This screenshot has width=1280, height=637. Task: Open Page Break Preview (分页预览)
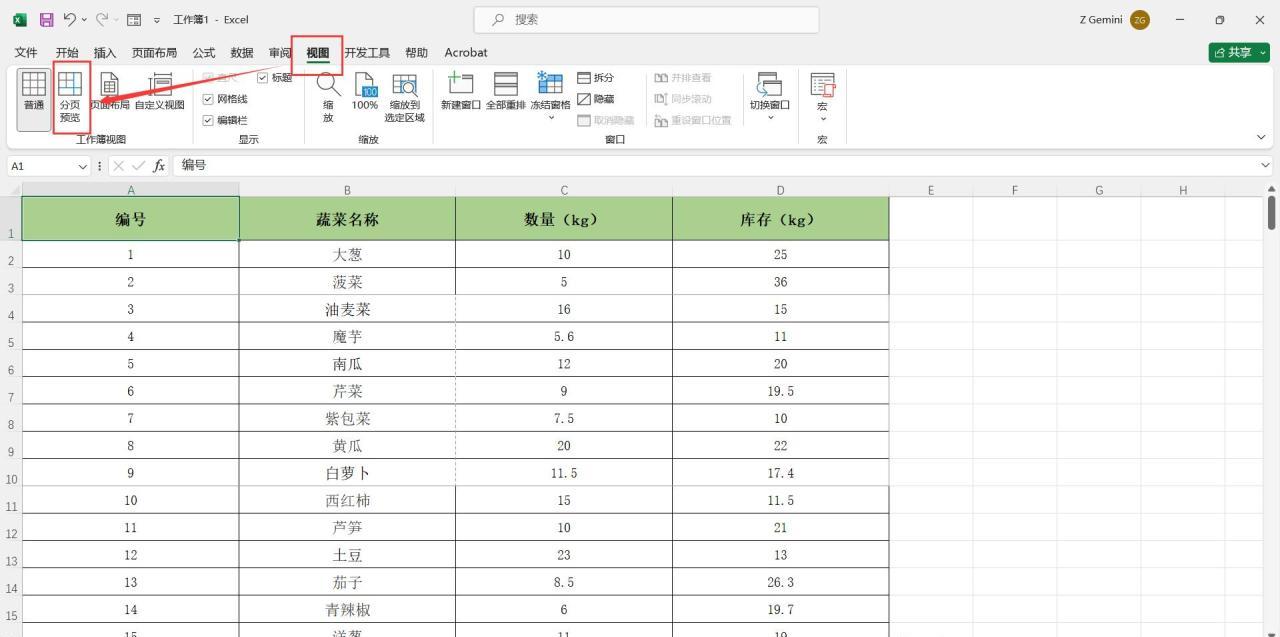[70, 97]
